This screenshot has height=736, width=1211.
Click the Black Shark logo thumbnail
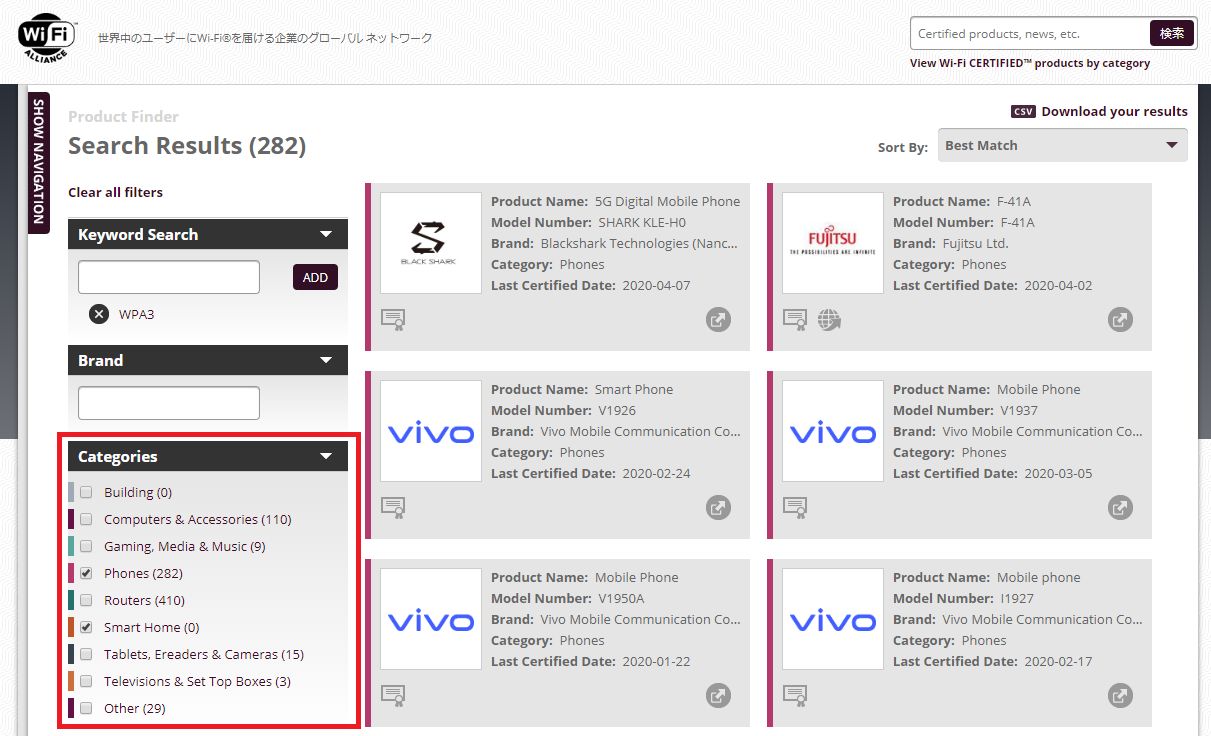[x=431, y=243]
